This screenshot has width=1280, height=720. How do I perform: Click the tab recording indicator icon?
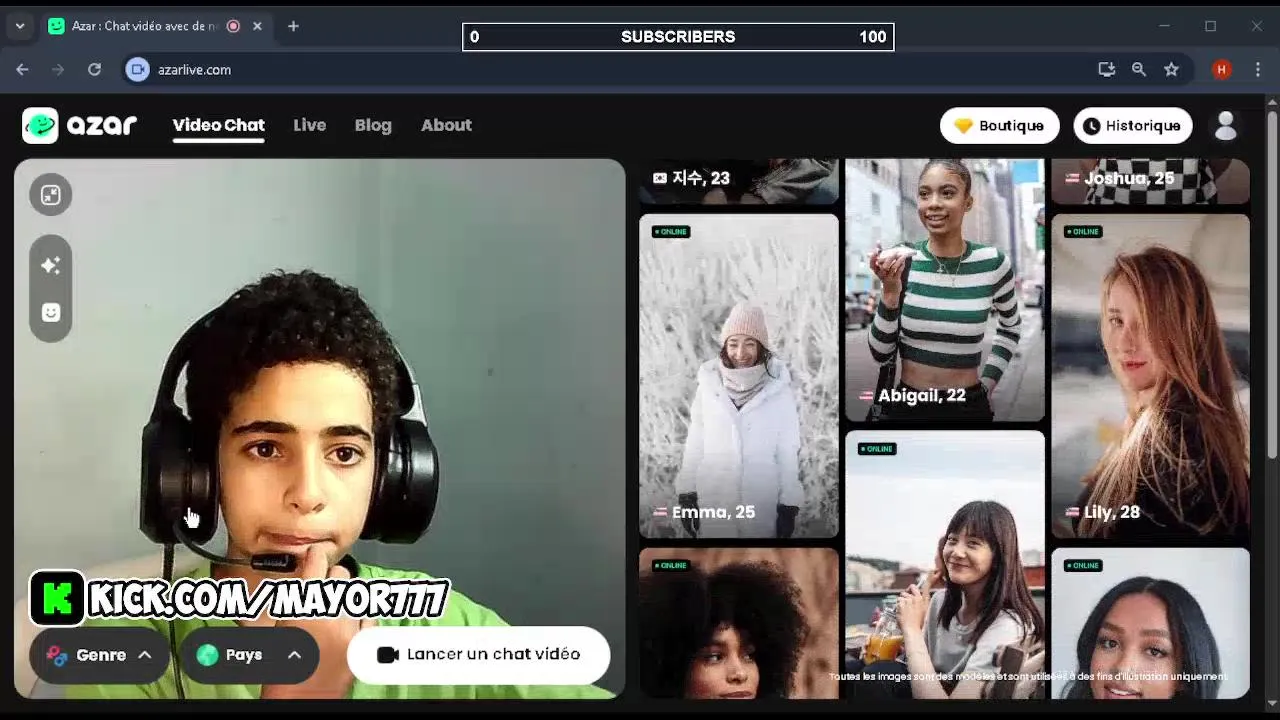click(x=233, y=26)
